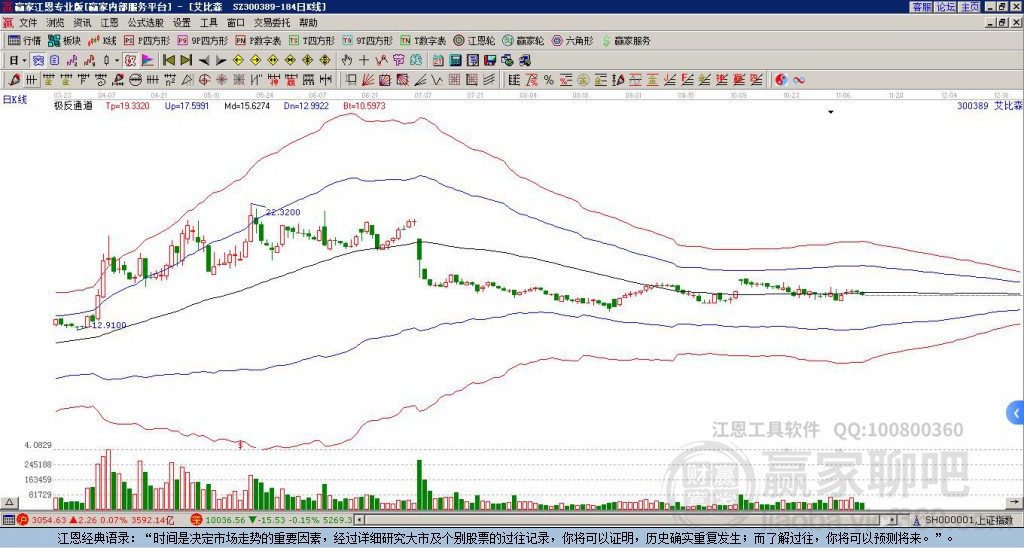
Task: Open the 帮助 menu
Action: pyautogui.click(x=308, y=23)
